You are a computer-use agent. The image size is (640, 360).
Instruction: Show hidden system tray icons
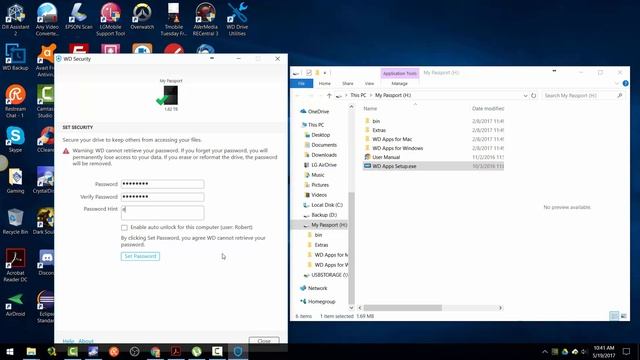pos(544,351)
